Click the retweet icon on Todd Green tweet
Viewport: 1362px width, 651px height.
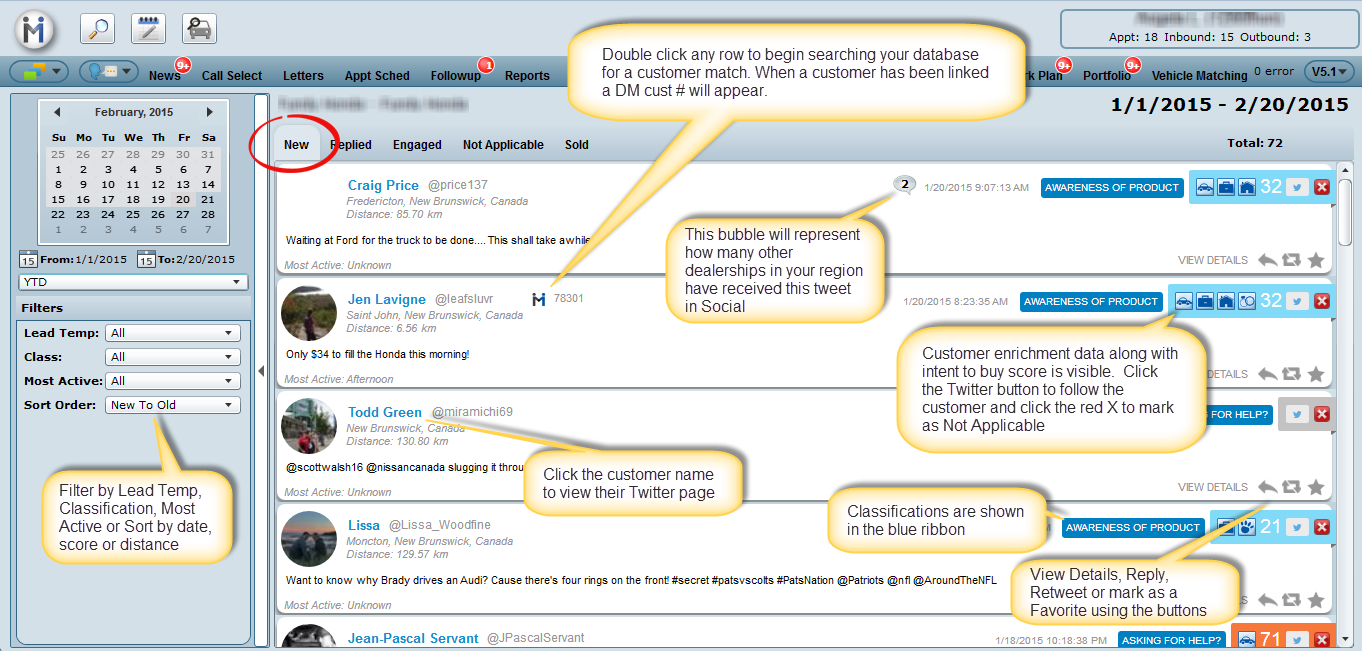click(1291, 487)
